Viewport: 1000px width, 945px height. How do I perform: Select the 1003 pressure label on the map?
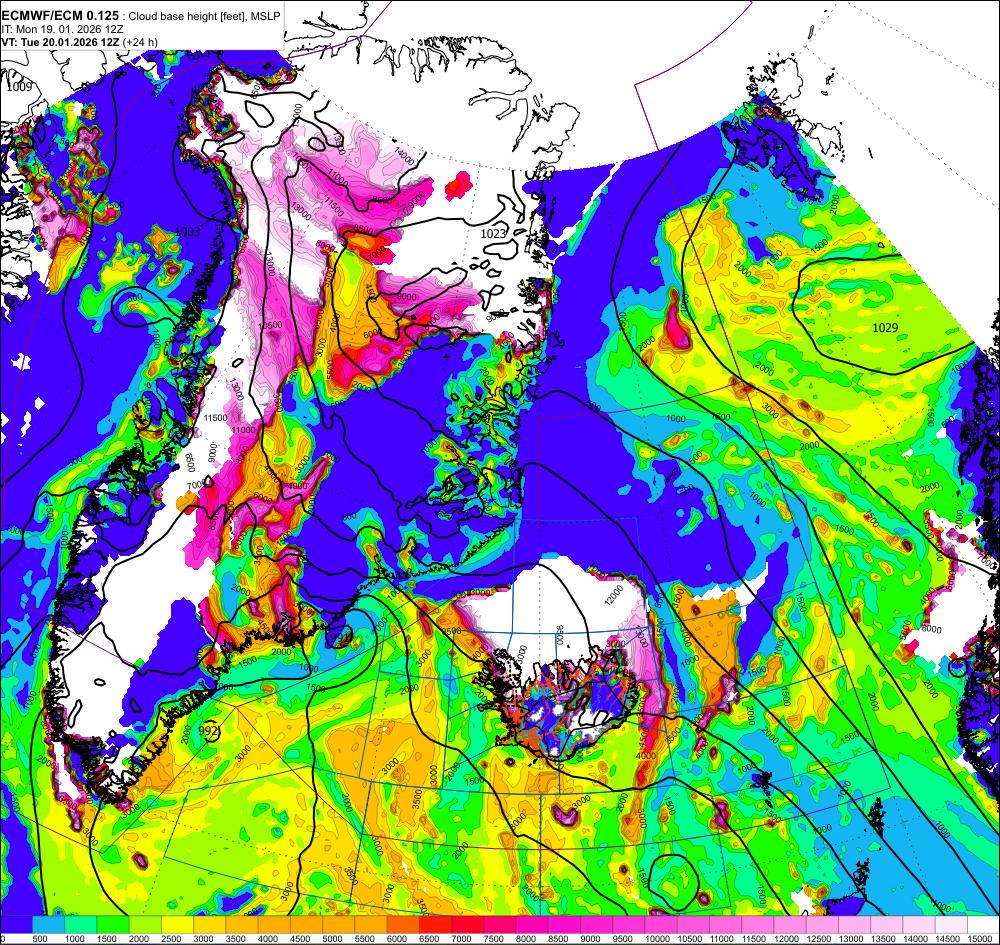click(187, 231)
